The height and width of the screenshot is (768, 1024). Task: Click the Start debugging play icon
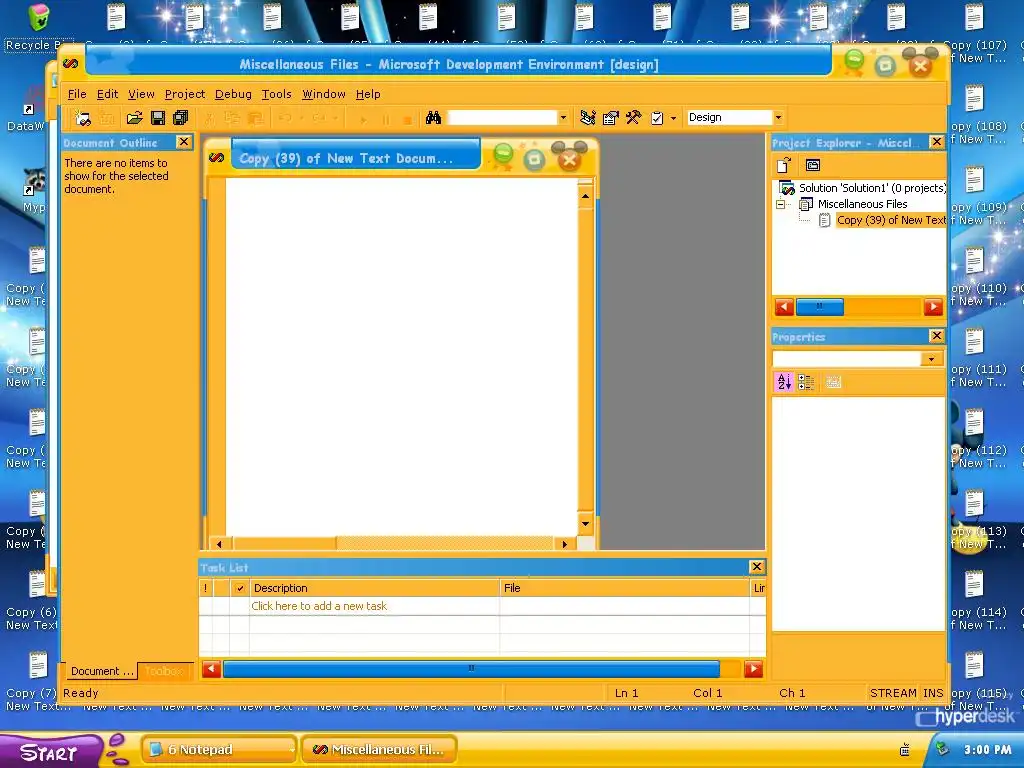click(363, 120)
